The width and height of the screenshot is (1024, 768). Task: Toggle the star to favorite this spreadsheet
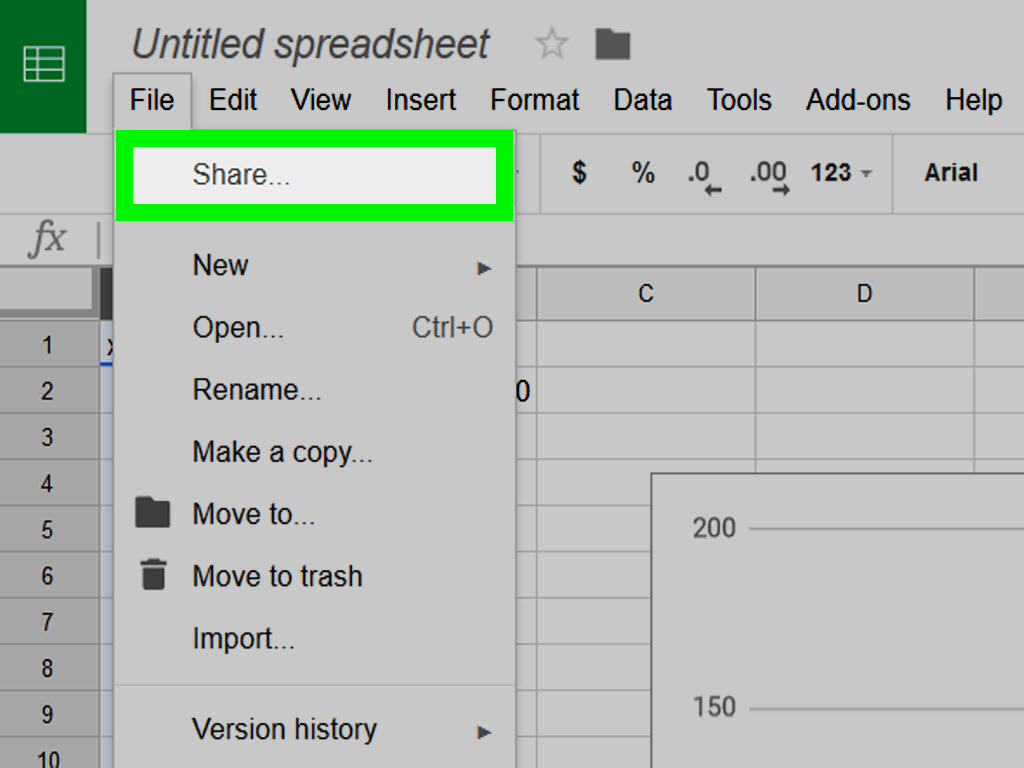coord(551,44)
